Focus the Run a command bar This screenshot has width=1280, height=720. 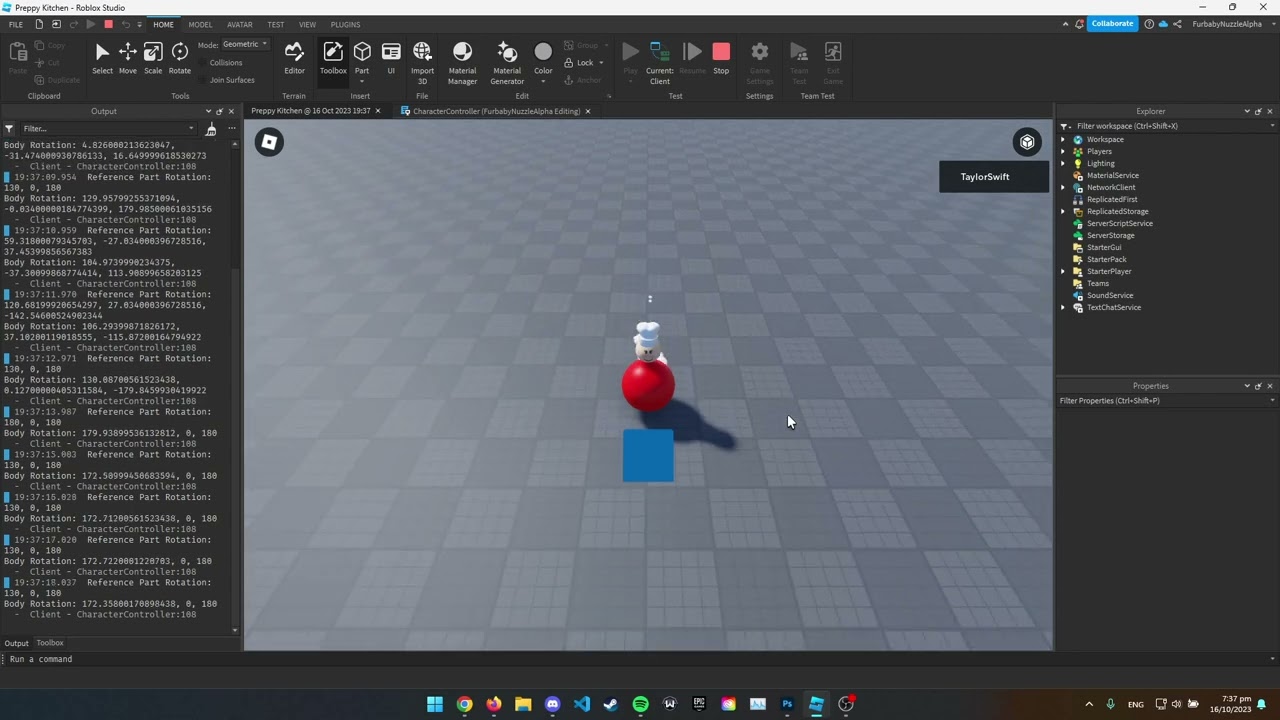point(640,659)
